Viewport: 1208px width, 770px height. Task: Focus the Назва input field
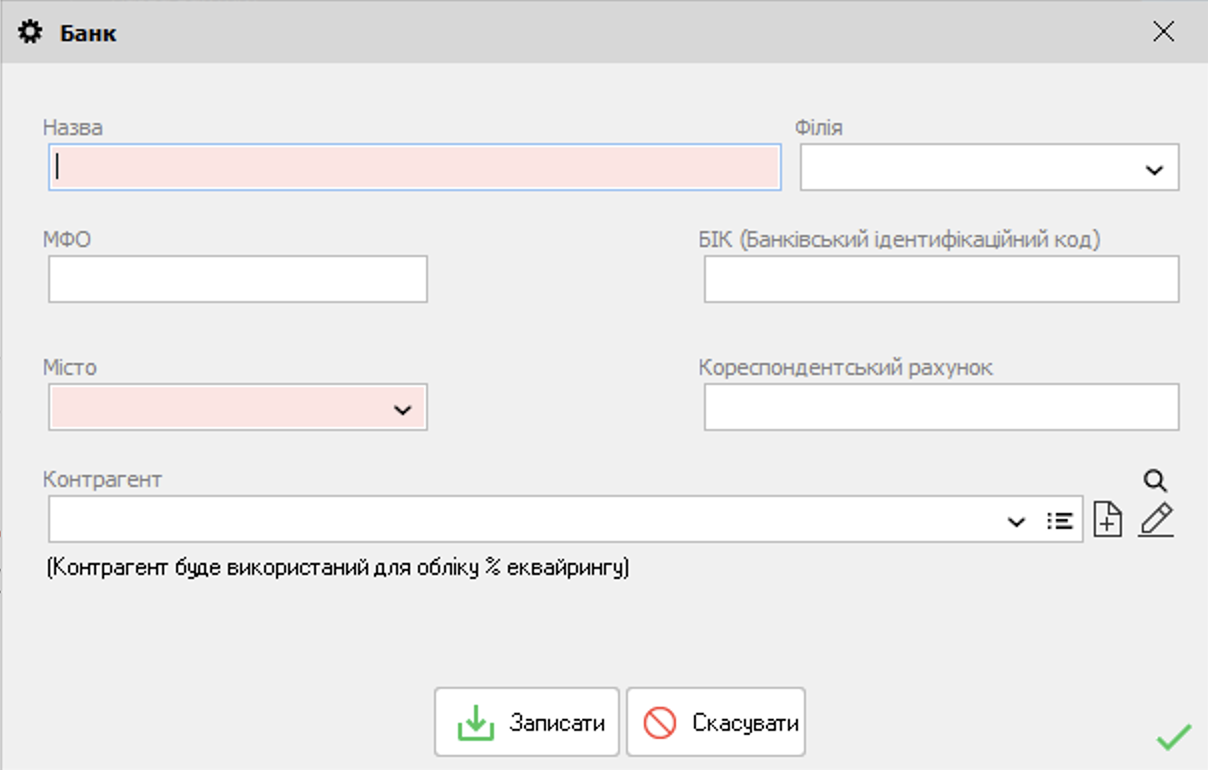click(415, 167)
